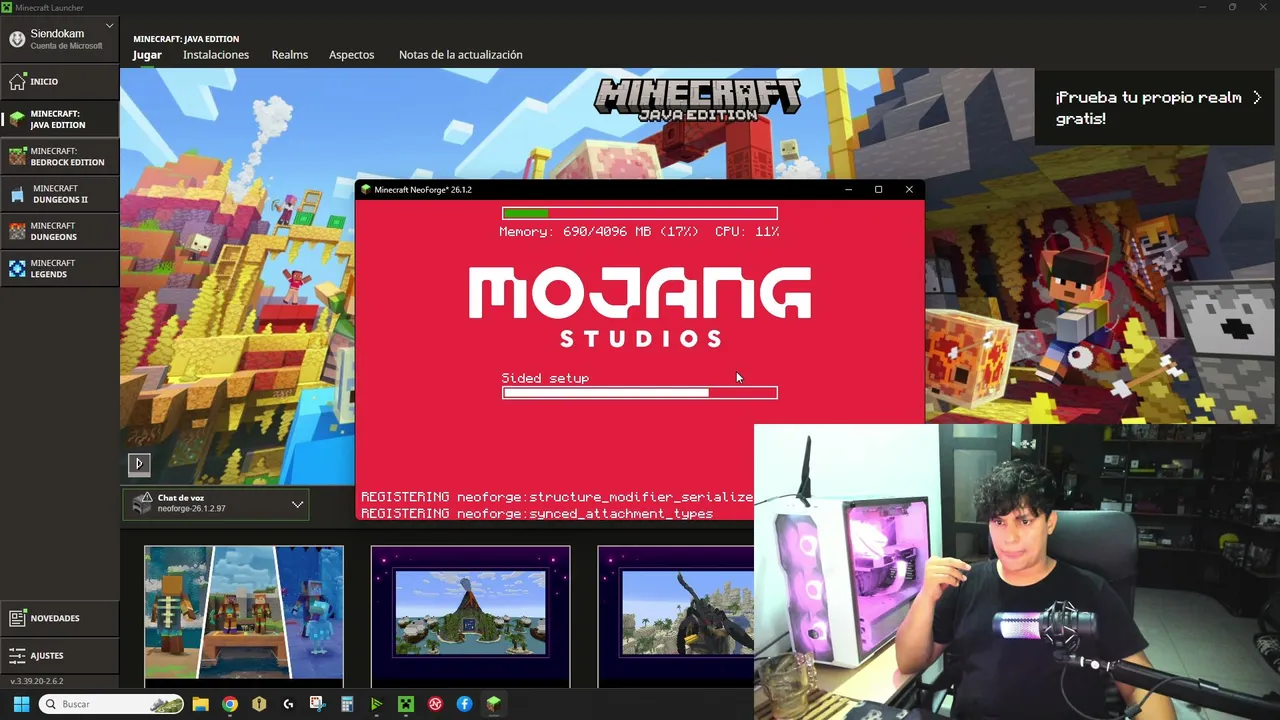Open the green arrow app in taskbar

point(376,704)
